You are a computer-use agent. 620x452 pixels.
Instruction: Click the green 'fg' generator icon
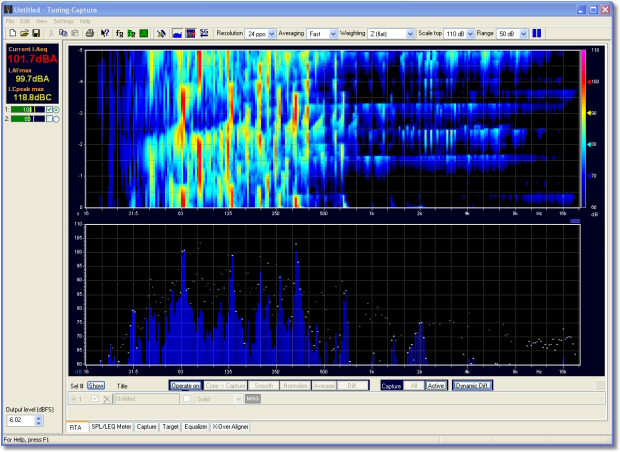tap(131, 34)
